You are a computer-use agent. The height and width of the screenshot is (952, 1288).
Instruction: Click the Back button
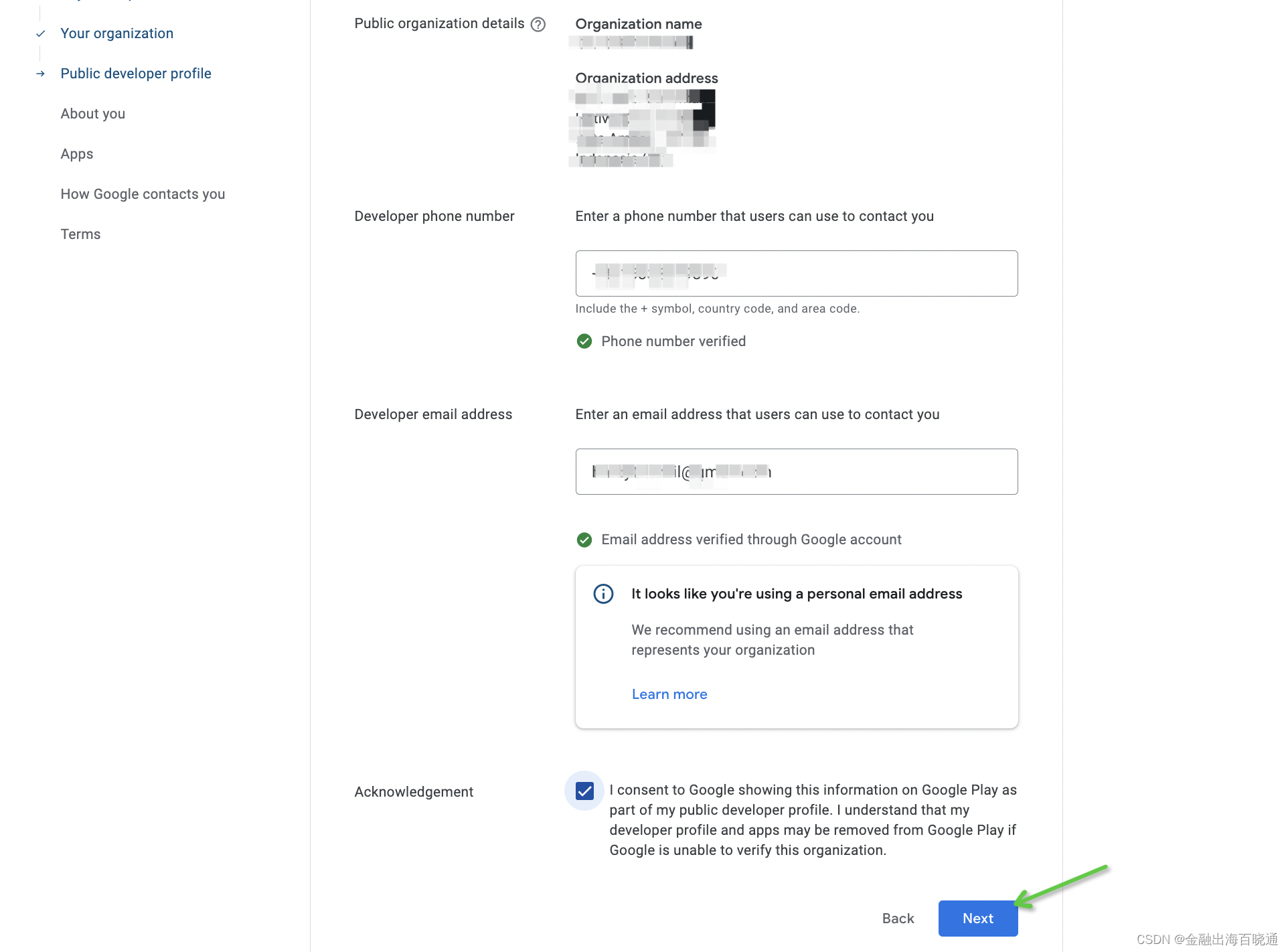point(897,919)
